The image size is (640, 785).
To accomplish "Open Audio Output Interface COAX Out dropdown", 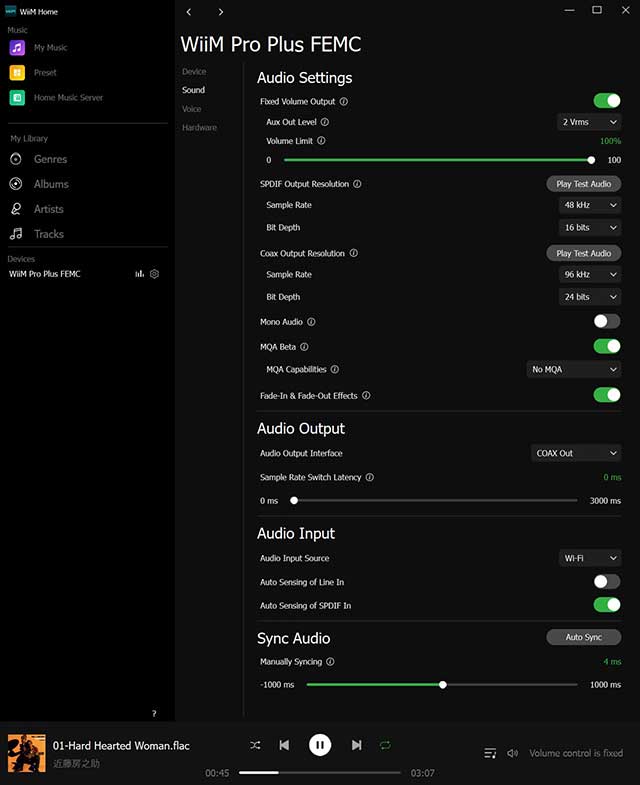I will (x=576, y=454).
